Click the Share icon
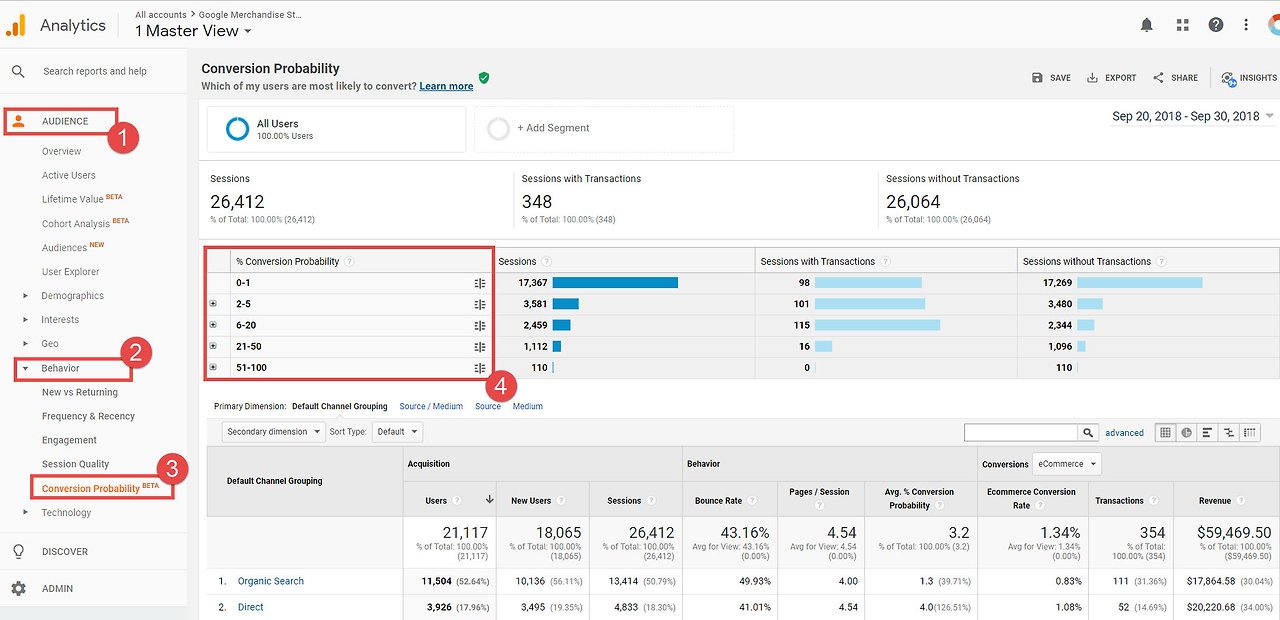Image resolution: width=1280 pixels, height=620 pixels. click(1158, 78)
